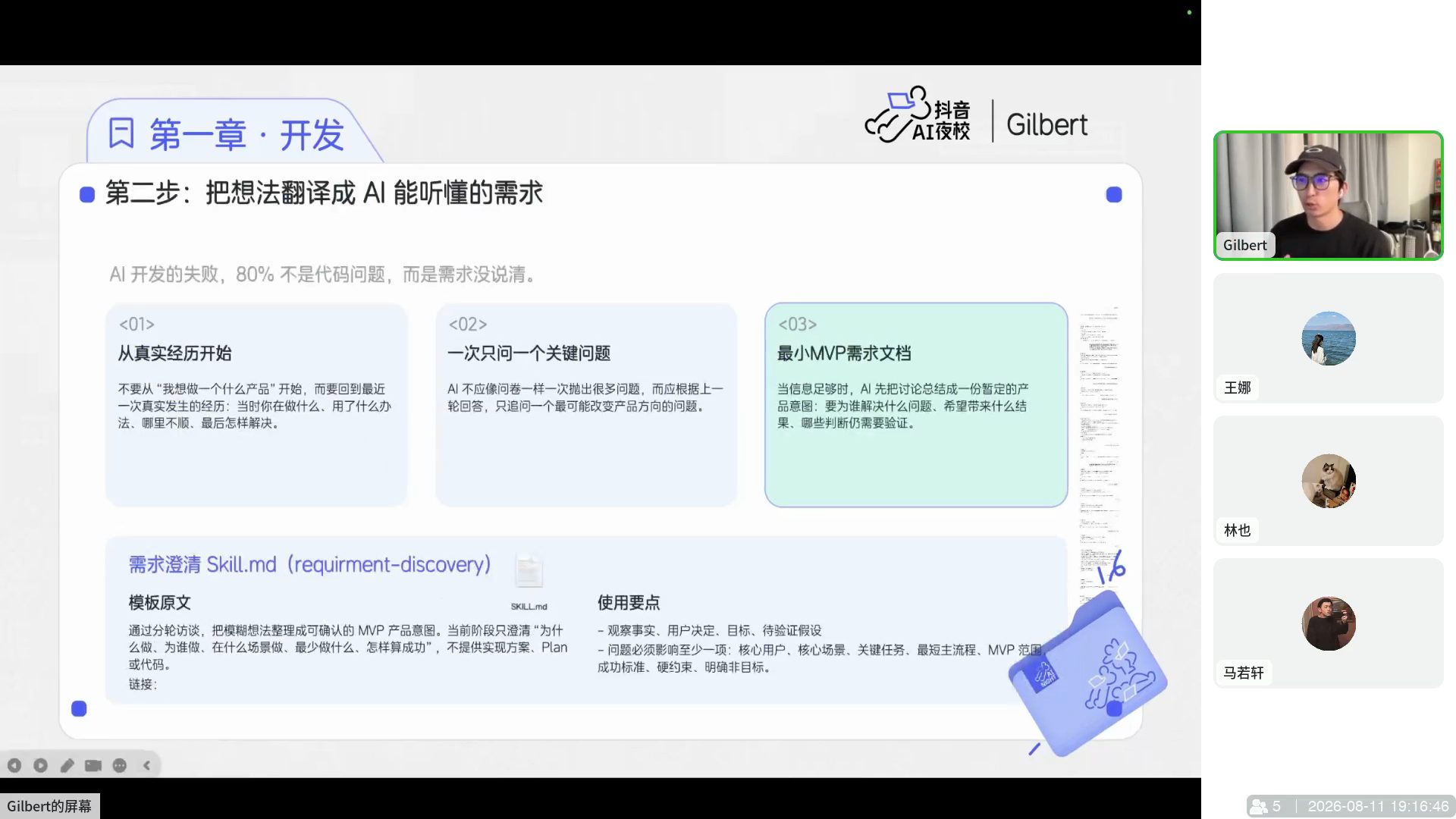Screen dimensions: 1456x819
Task: Select the pen annotation tool
Action: 67,765
